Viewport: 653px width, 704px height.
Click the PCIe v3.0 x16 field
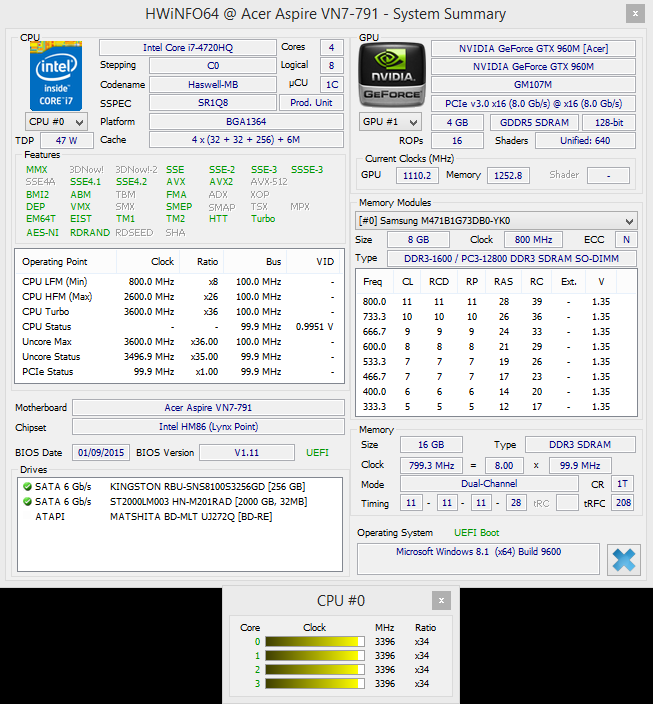[534, 103]
